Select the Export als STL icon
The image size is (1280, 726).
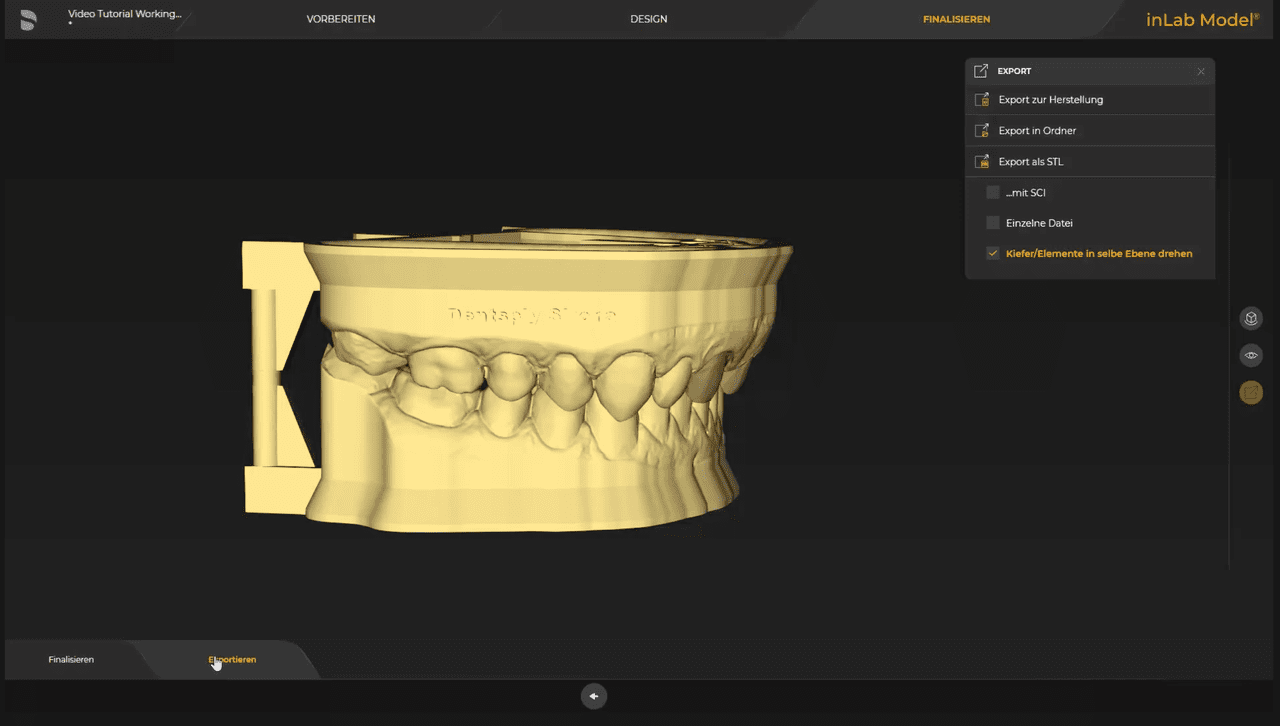click(981, 161)
